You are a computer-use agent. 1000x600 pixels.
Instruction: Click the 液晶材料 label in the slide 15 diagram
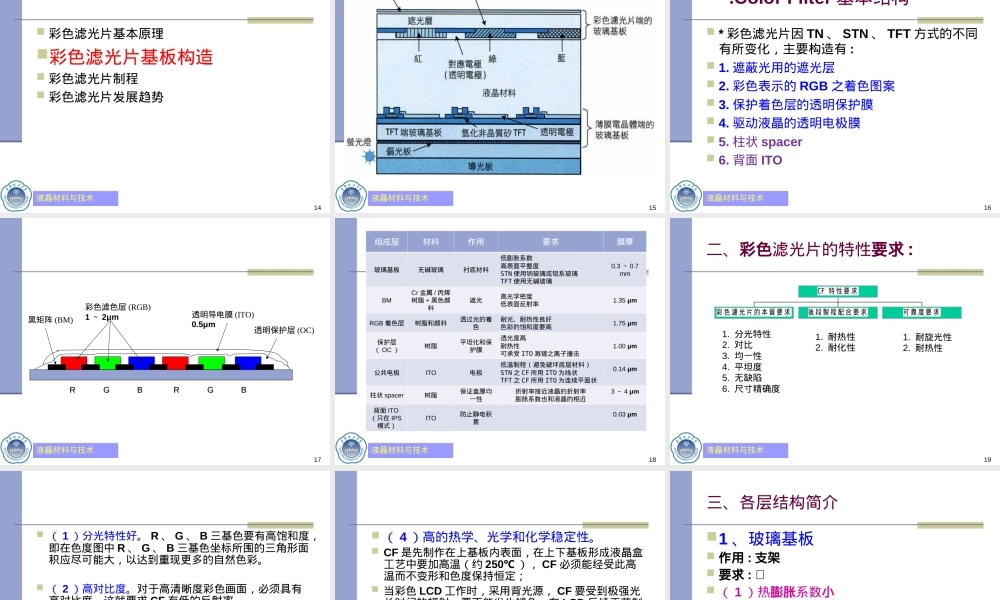[499, 93]
